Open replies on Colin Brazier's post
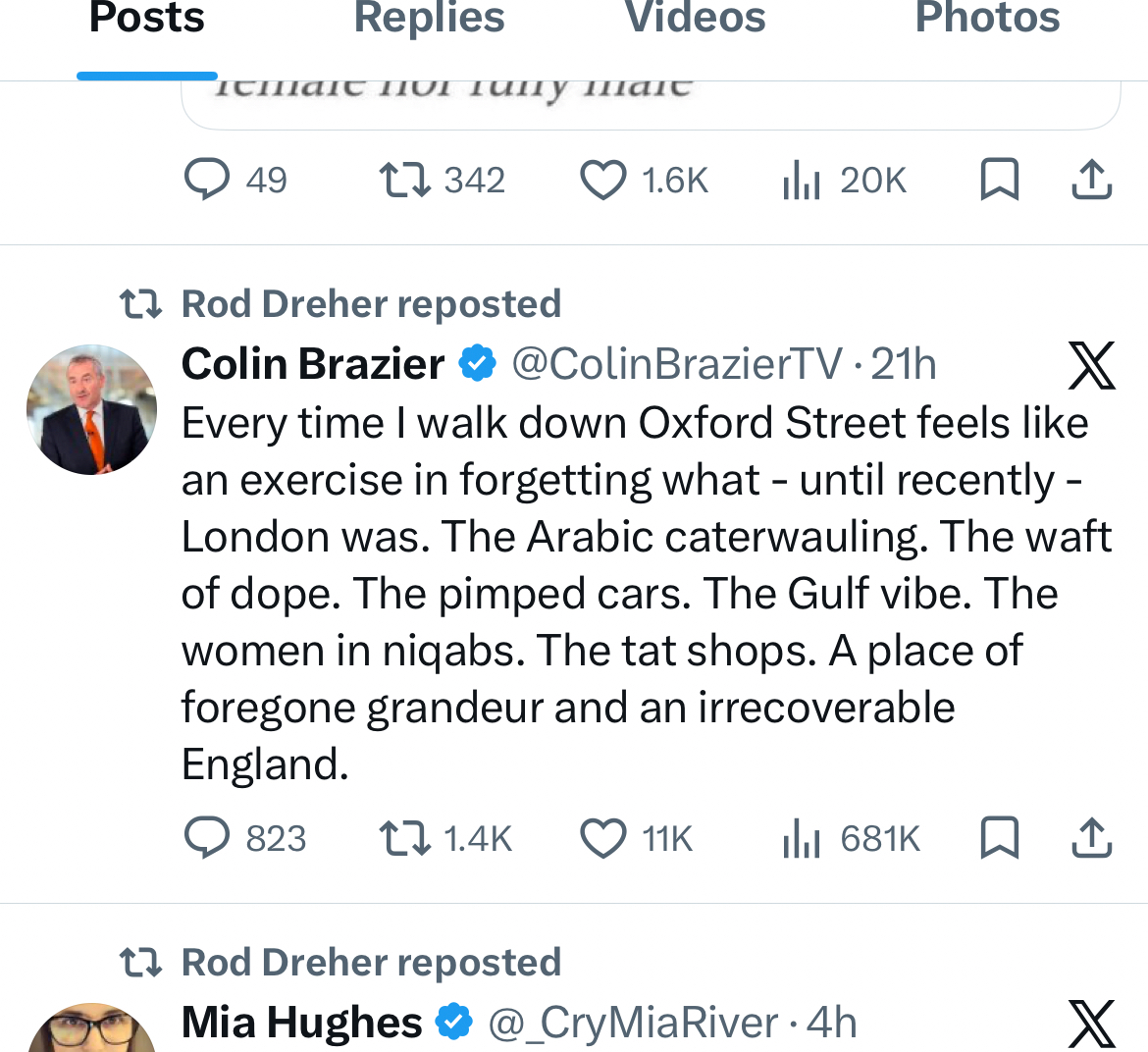 click(x=207, y=838)
